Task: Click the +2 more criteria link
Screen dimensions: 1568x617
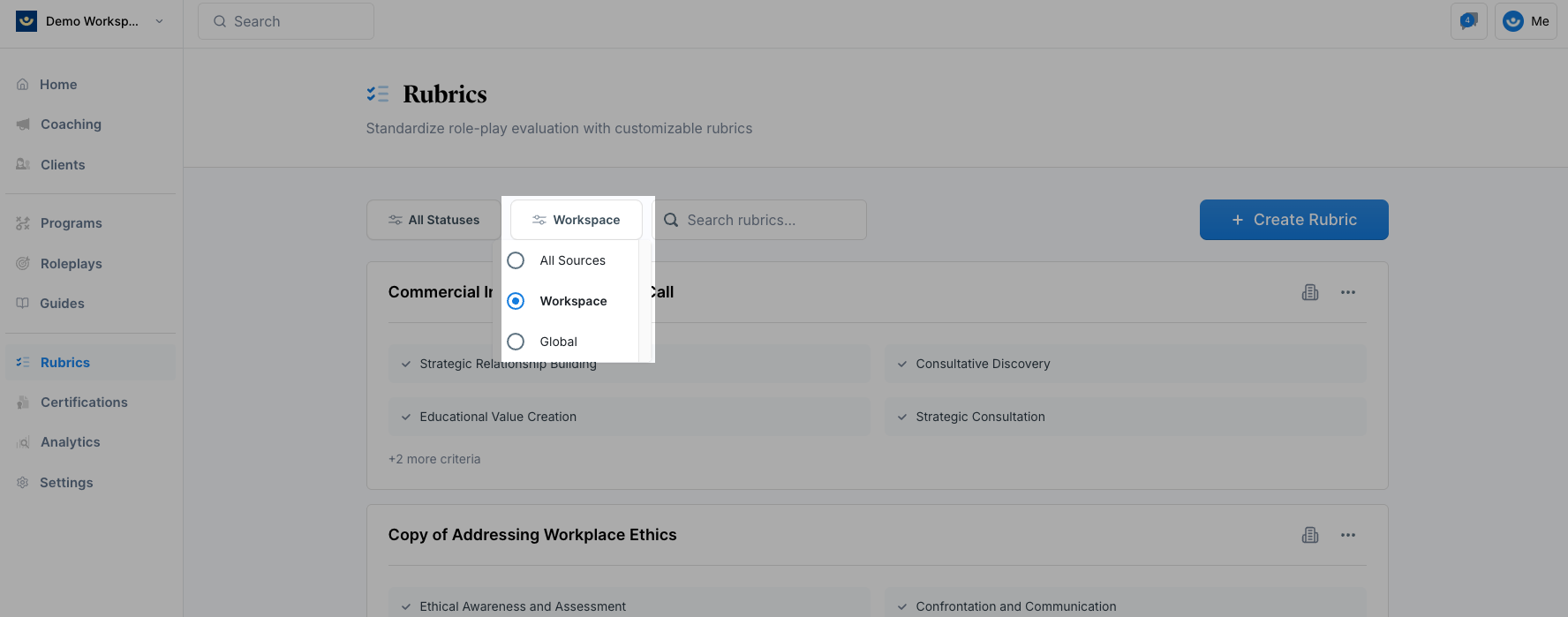Action: point(434,459)
